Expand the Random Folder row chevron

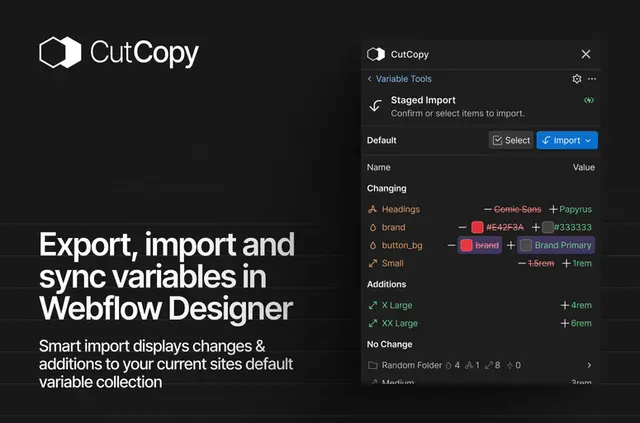pos(589,365)
